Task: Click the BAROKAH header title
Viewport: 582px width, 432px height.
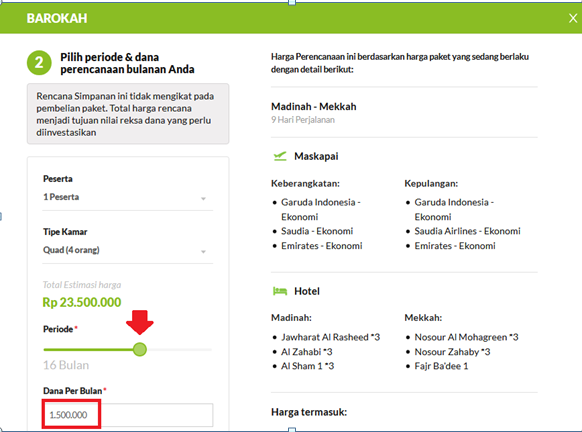Action: click(x=57, y=18)
